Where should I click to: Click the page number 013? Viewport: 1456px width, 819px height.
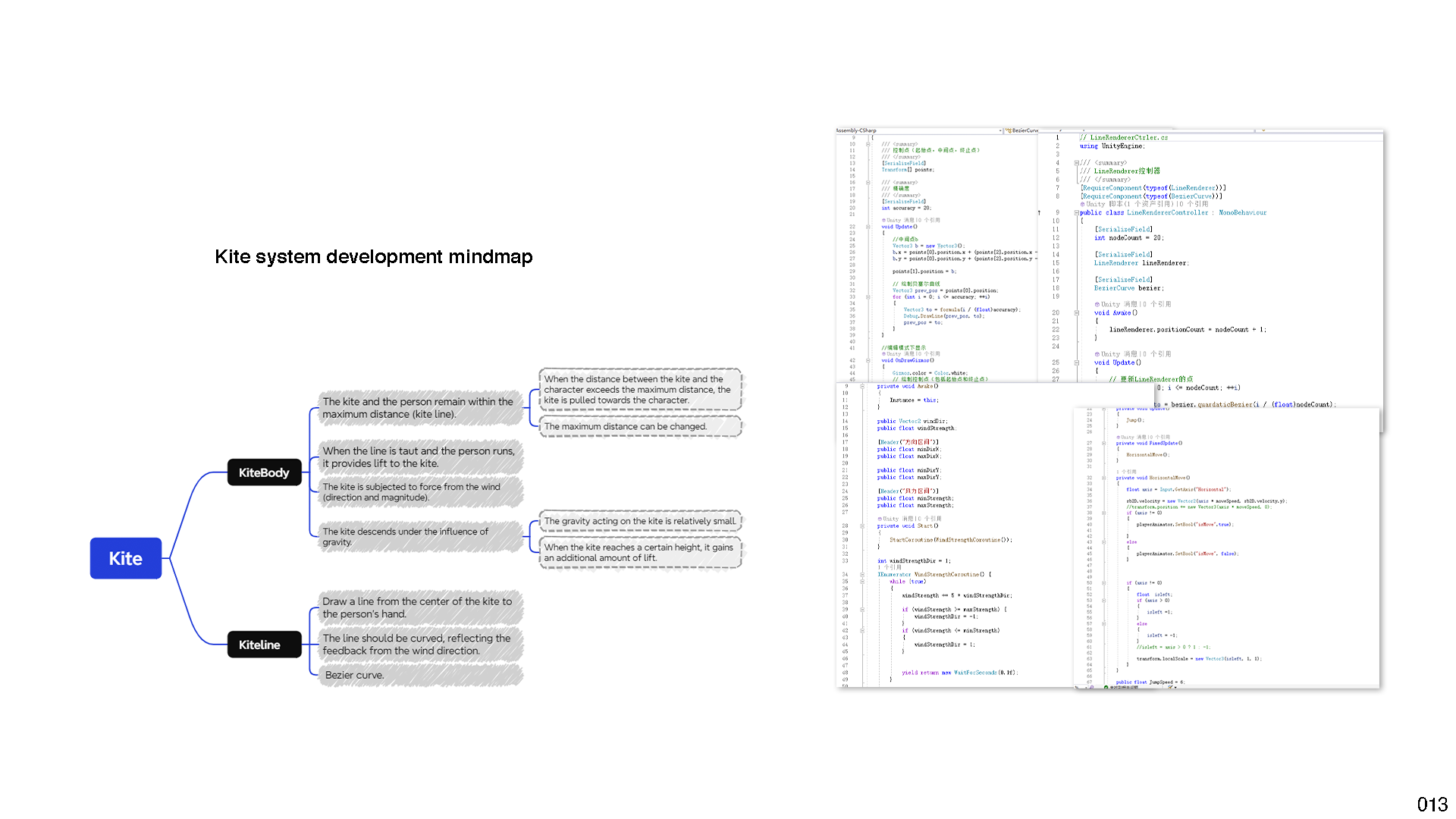(1432, 805)
